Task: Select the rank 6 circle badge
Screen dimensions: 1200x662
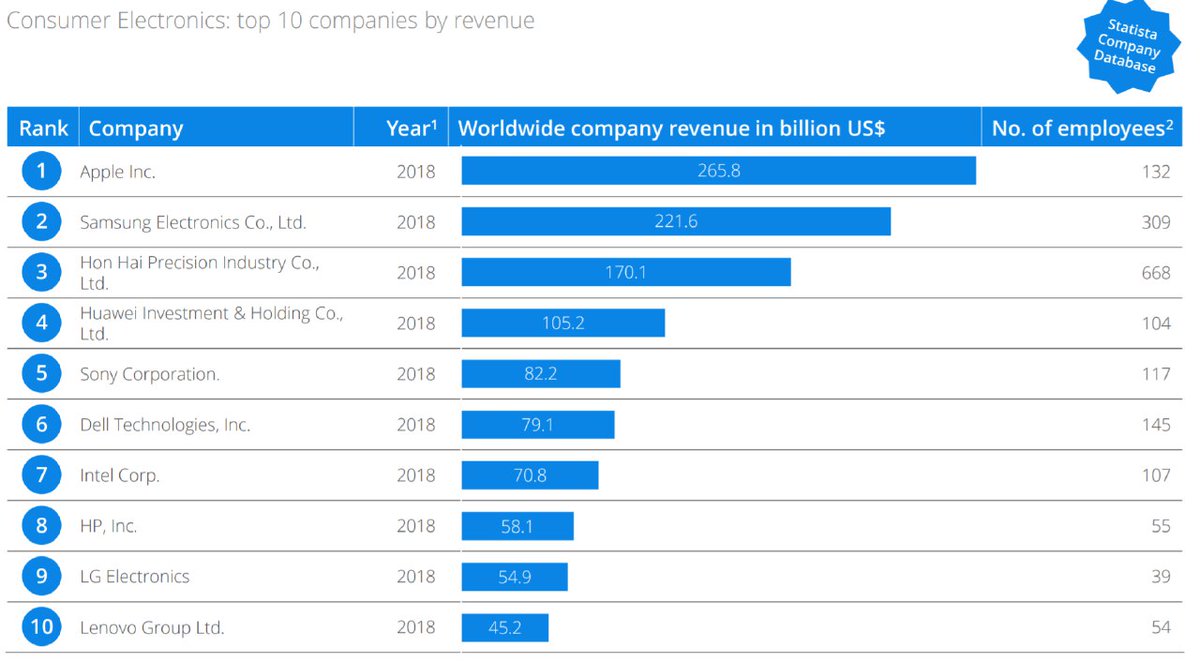Action: [x=41, y=425]
